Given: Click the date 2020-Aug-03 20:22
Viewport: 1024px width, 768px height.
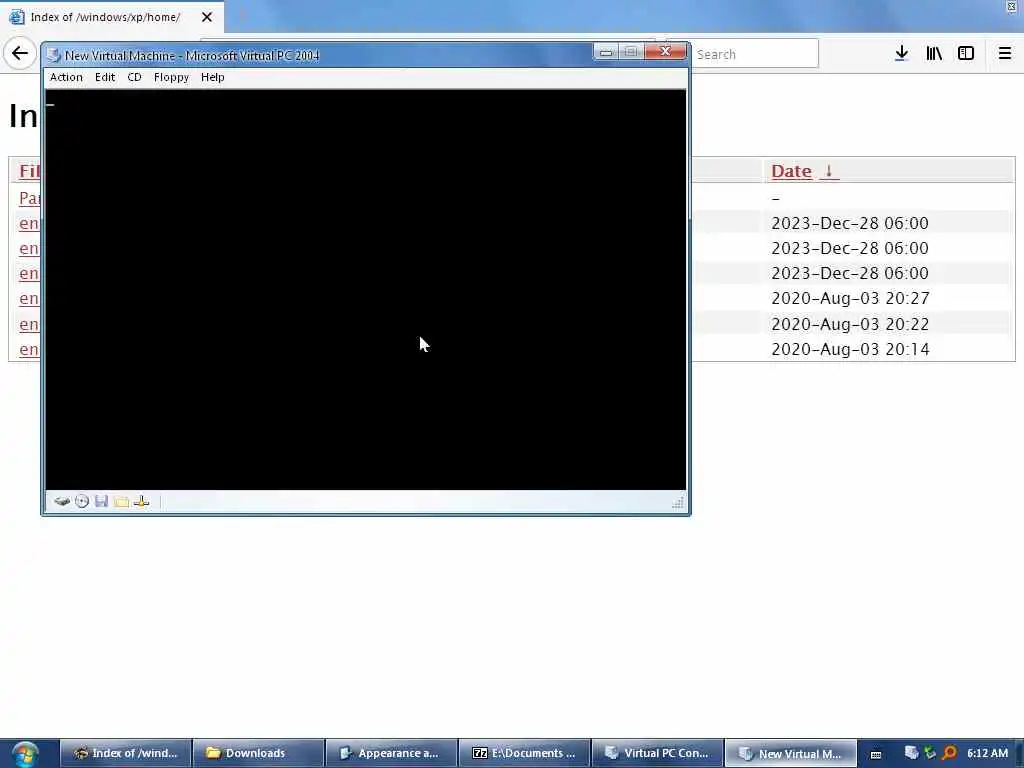Looking at the screenshot, I should pyautogui.click(x=850, y=324).
